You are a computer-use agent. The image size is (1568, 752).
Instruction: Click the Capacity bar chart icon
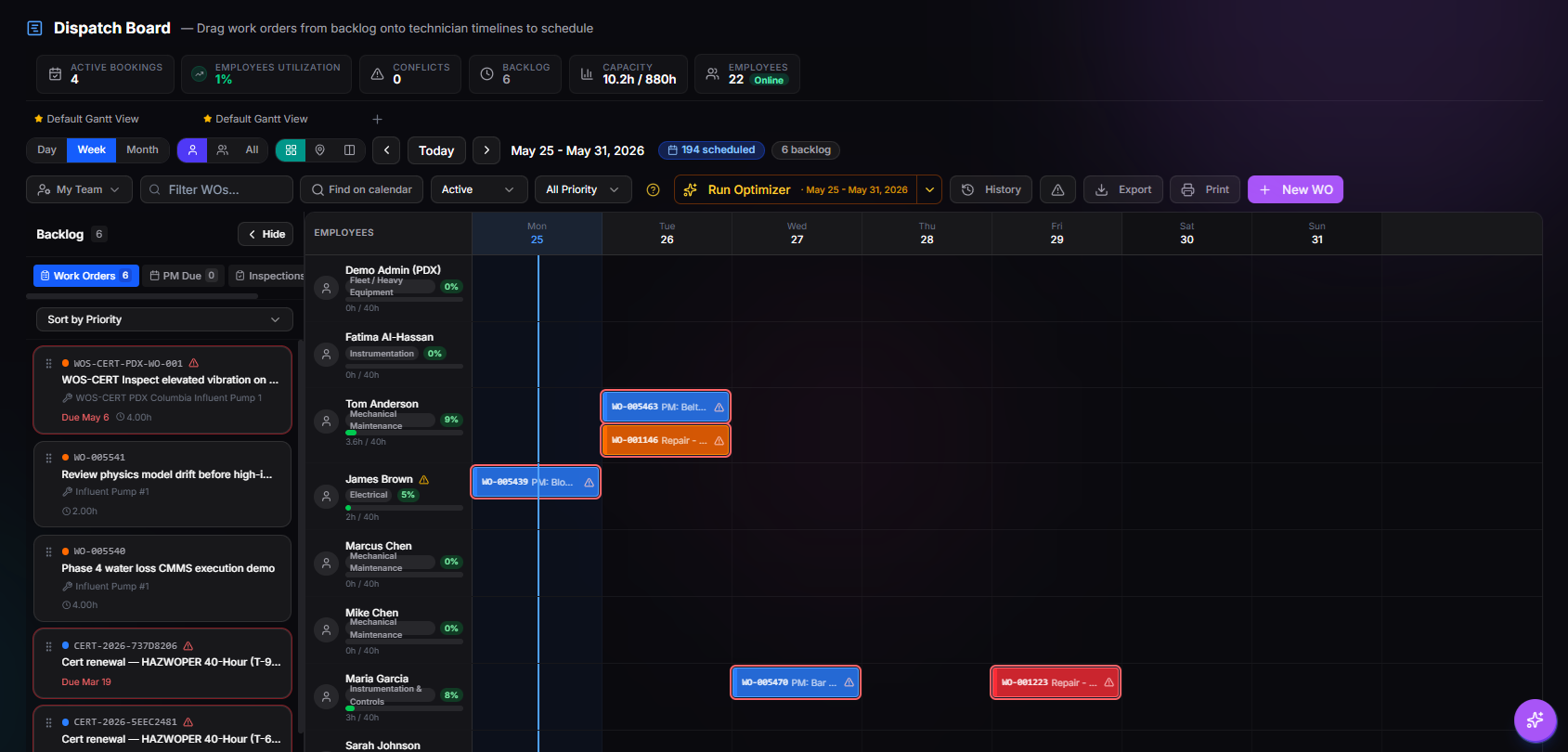587,74
